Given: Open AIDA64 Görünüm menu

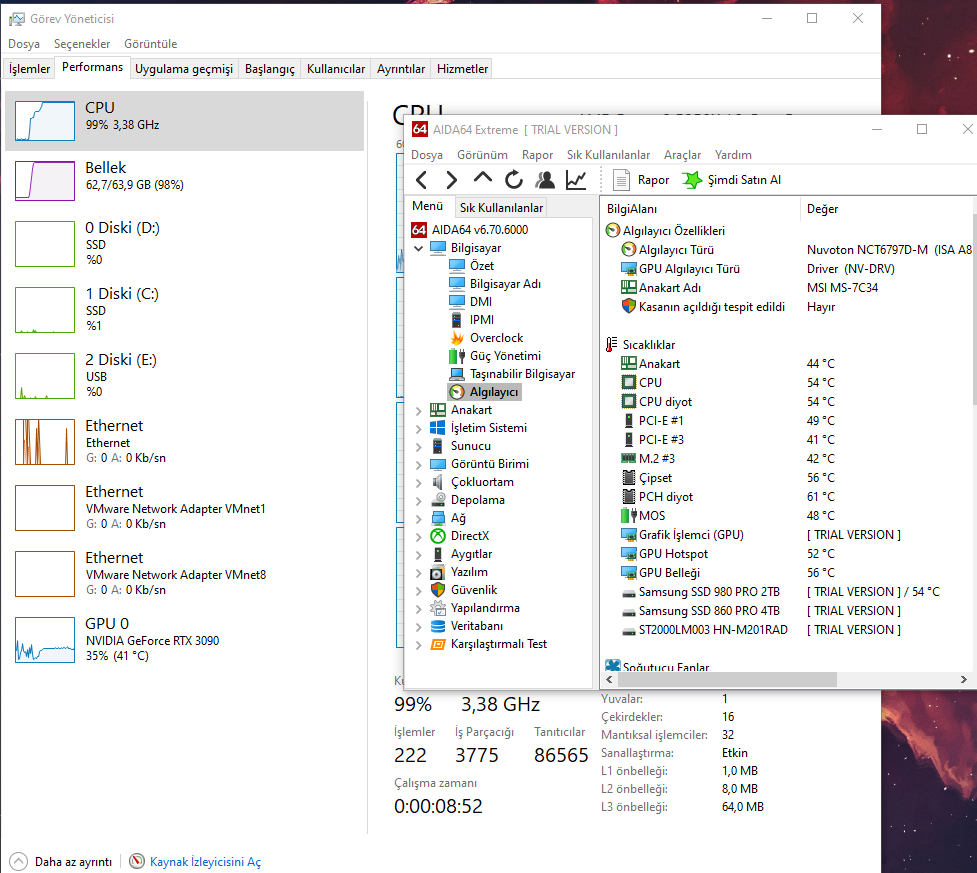Looking at the screenshot, I should tap(482, 155).
